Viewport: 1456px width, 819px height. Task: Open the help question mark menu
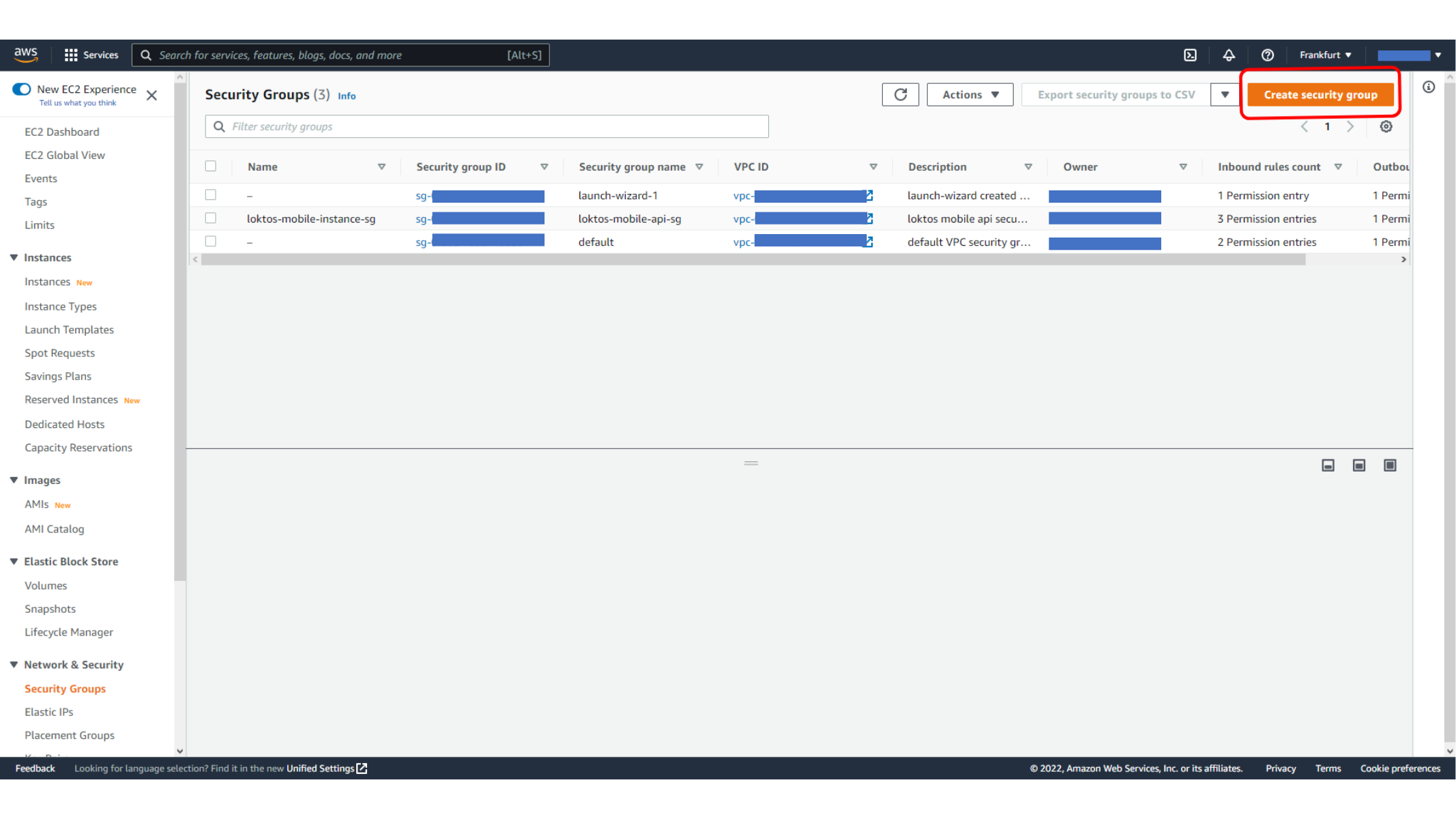(x=1267, y=55)
